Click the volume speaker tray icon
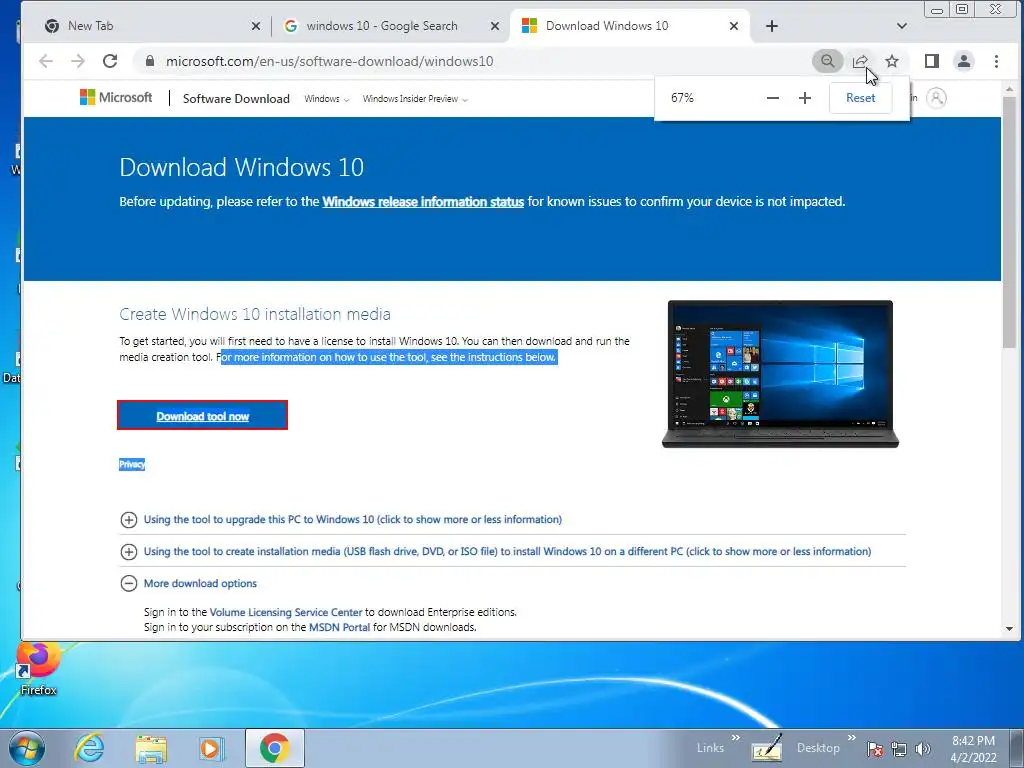 click(923, 749)
